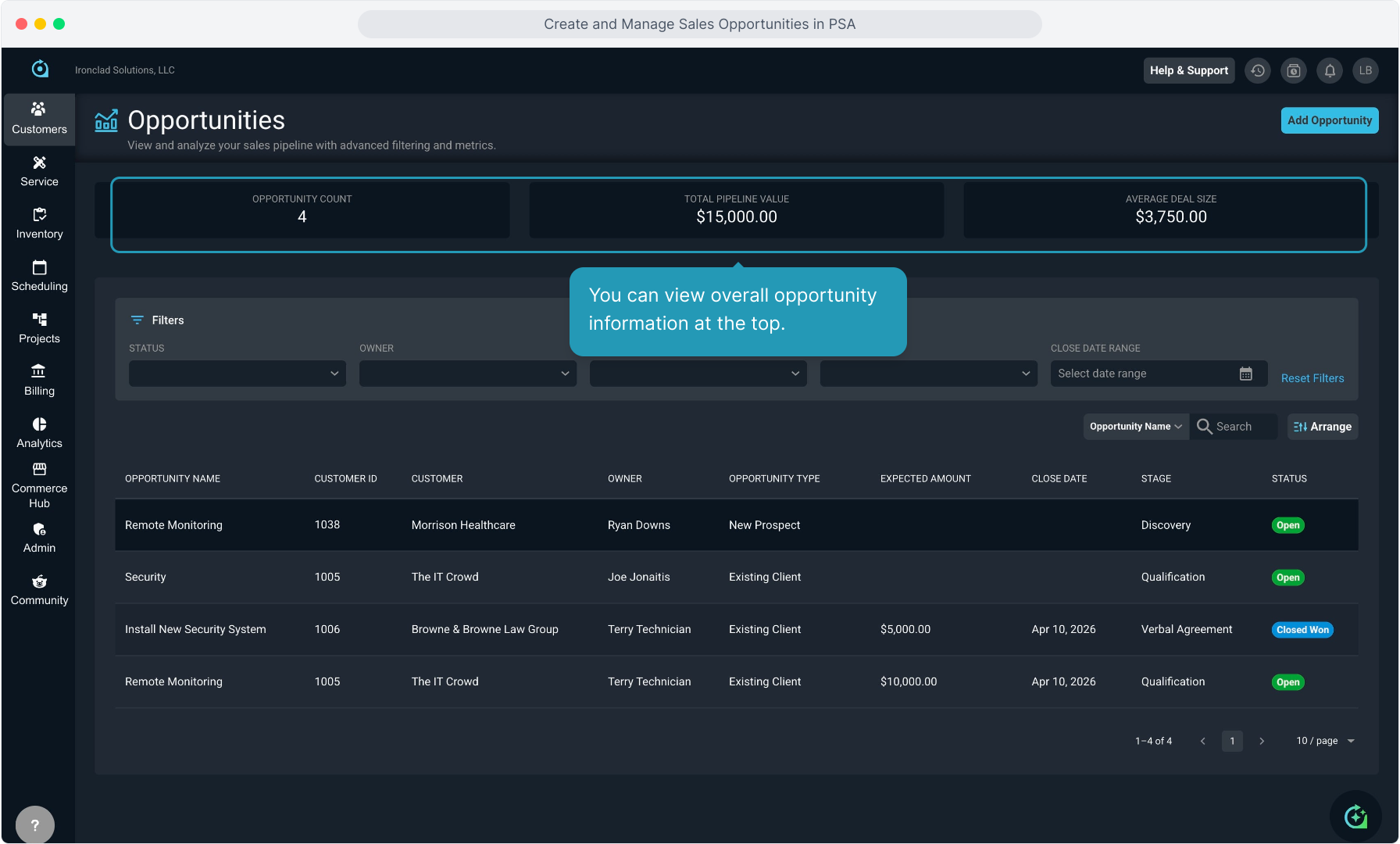Viewport: 1400px width, 844px height.
Task: Change the 10 / page size selector
Action: [x=1325, y=741]
